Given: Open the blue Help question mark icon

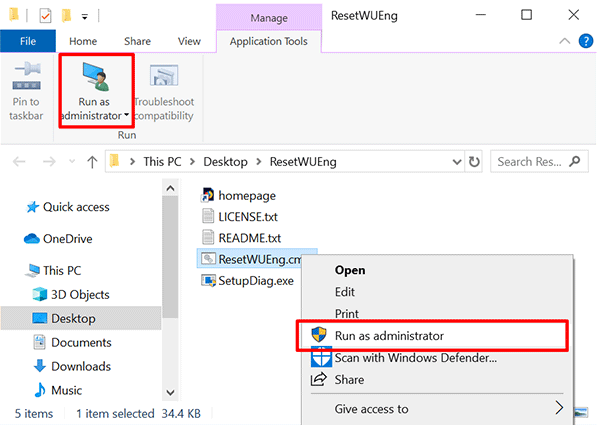Looking at the screenshot, I should [586, 41].
